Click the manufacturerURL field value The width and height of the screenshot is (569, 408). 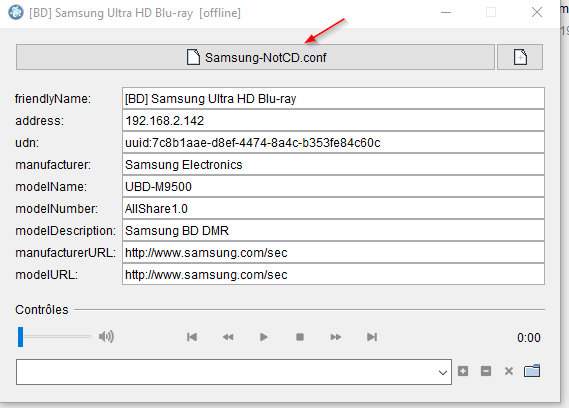tap(333, 253)
